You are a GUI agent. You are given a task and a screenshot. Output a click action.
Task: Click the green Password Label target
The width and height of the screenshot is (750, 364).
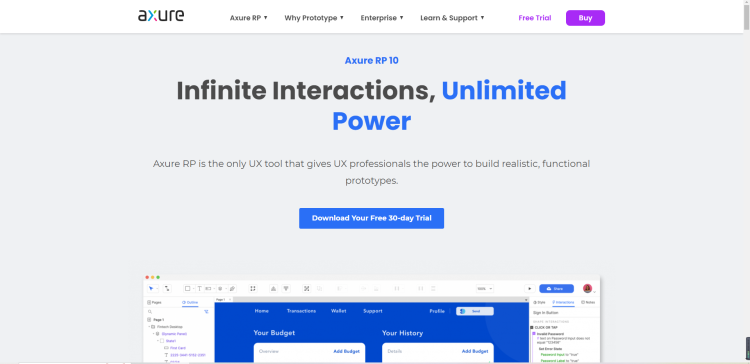(552, 360)
